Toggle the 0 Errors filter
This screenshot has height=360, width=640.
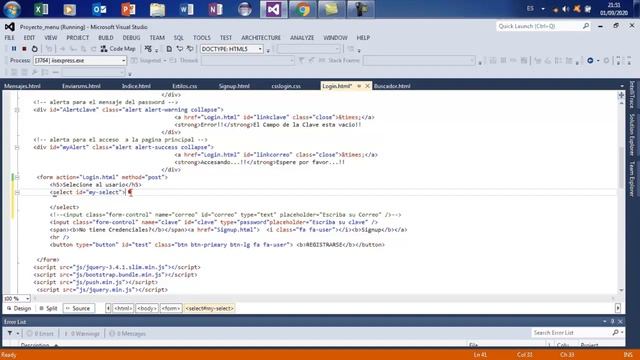pos(40,333)
